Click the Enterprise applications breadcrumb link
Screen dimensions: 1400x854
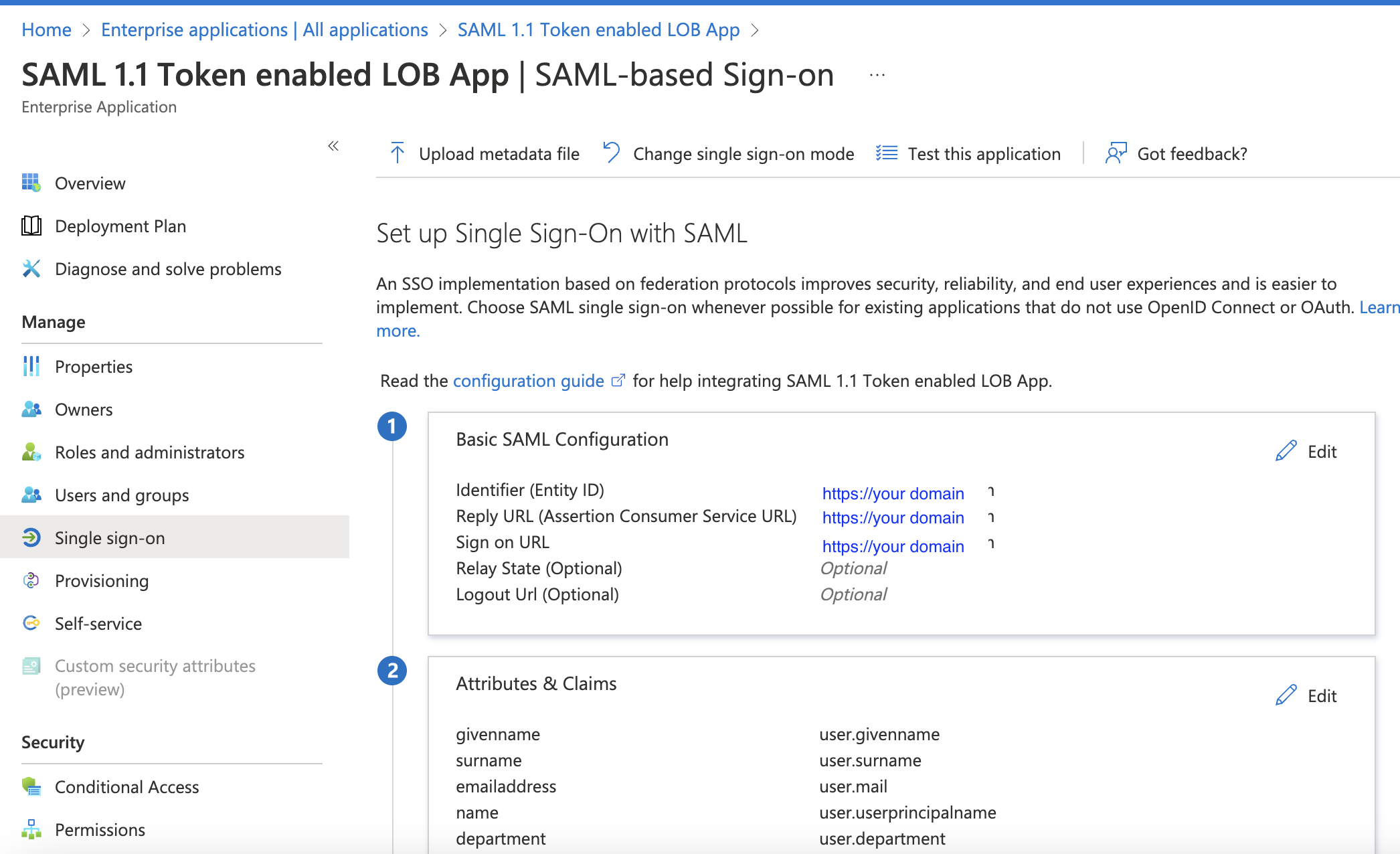[x=264, y=30]
